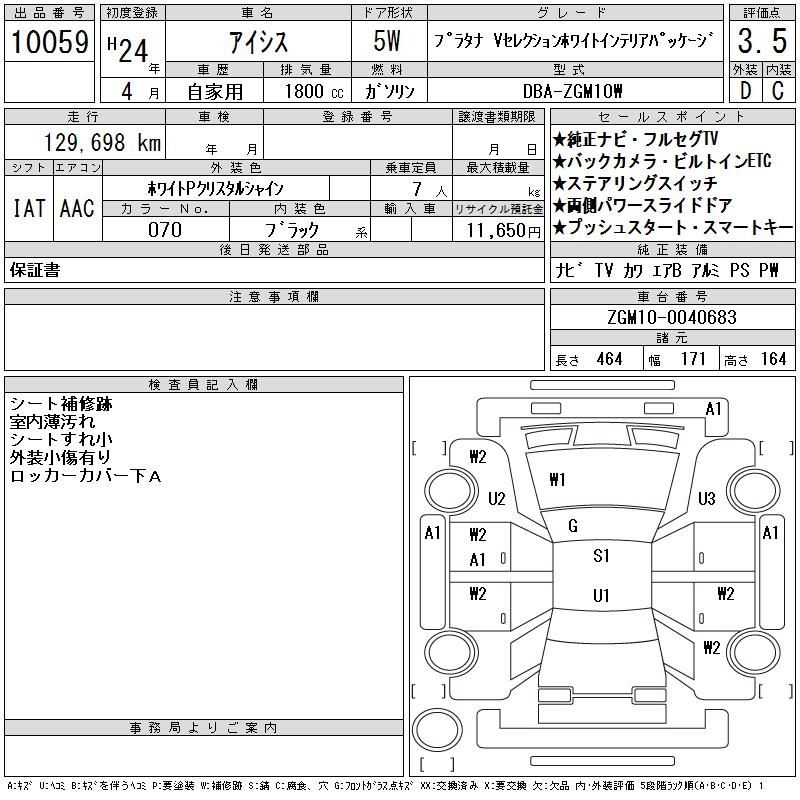Select the inspector note シートすれ小
Screen dimensions: 800x800
coord(61,440)
